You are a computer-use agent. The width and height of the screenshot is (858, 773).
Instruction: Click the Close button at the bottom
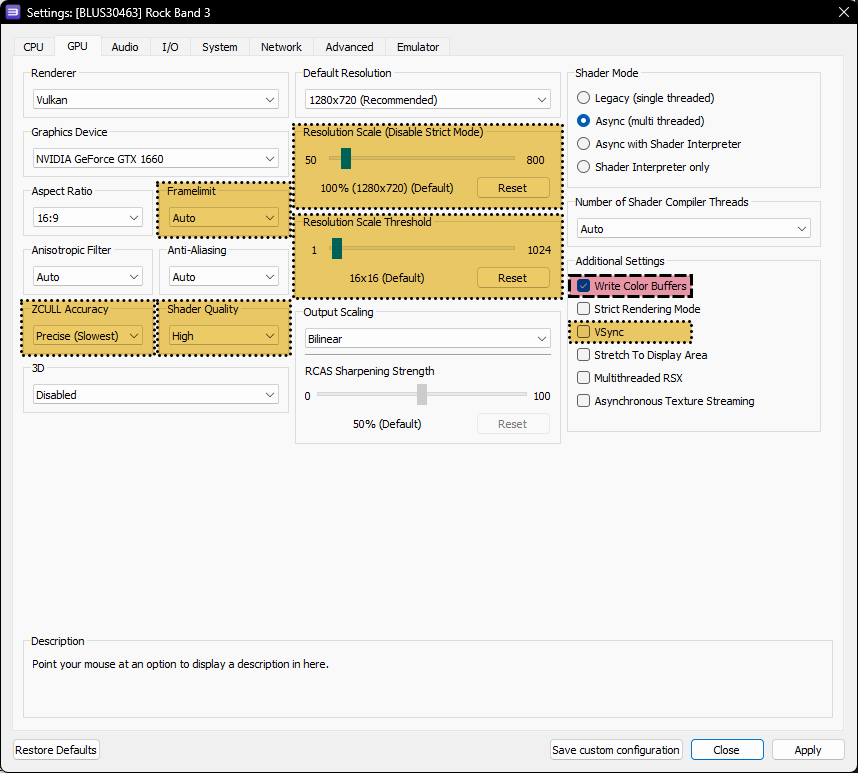pyautogui.click(x=727, y=749)
